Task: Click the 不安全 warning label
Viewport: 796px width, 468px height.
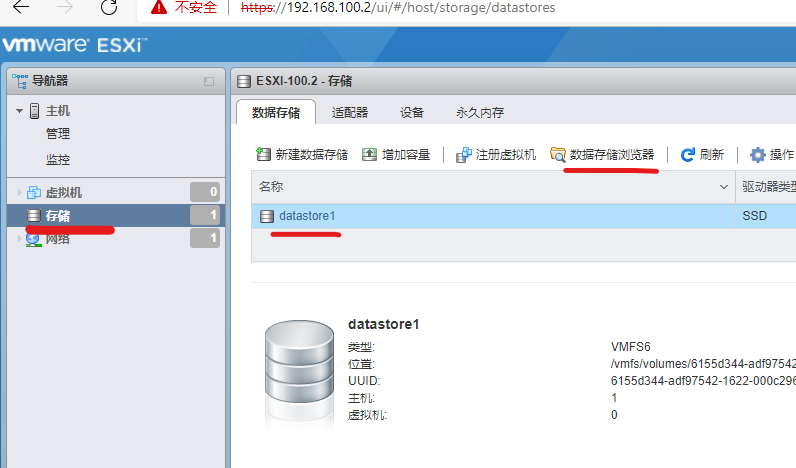Action: (195, 7)
